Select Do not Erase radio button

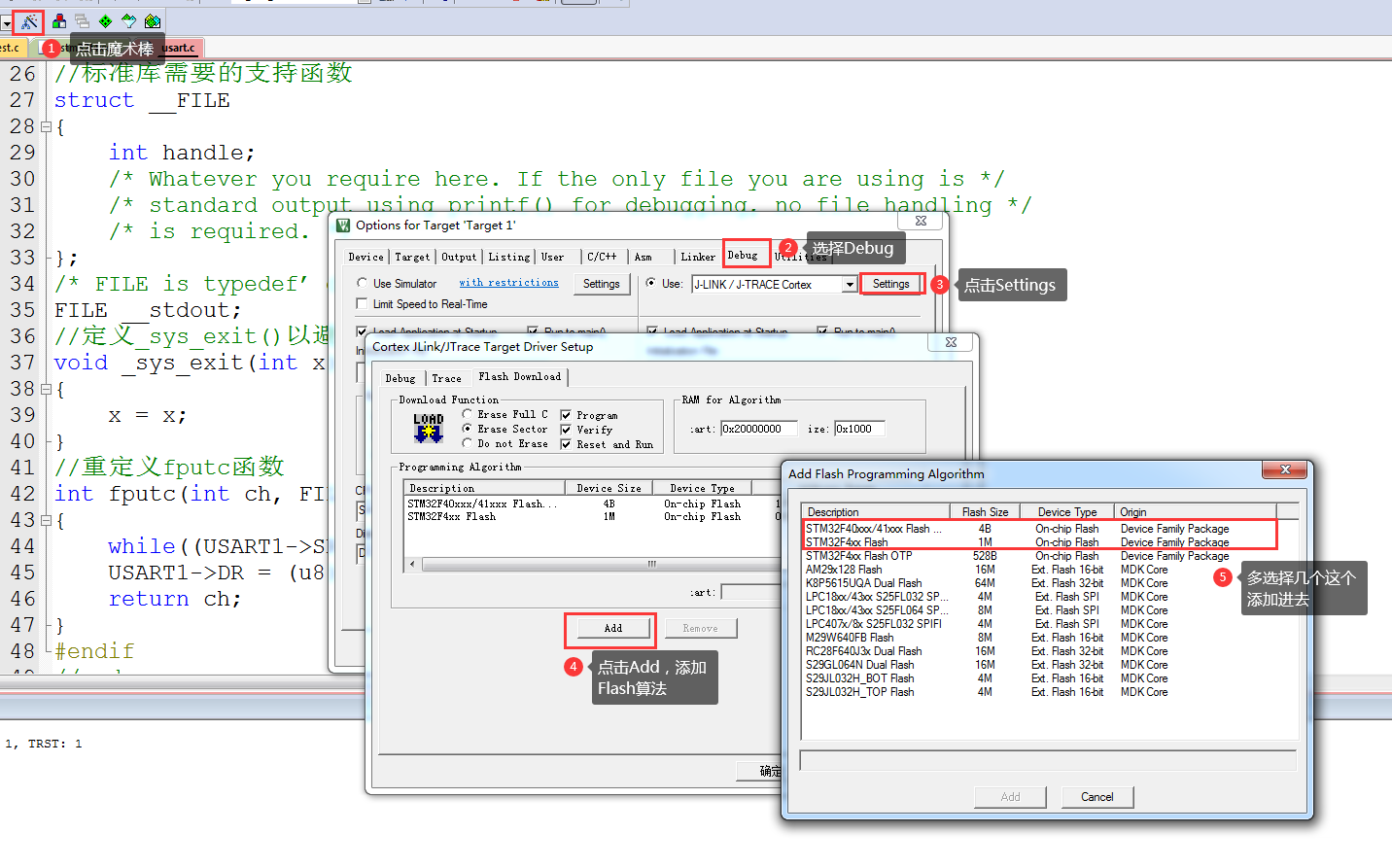(x=468, y=443)
